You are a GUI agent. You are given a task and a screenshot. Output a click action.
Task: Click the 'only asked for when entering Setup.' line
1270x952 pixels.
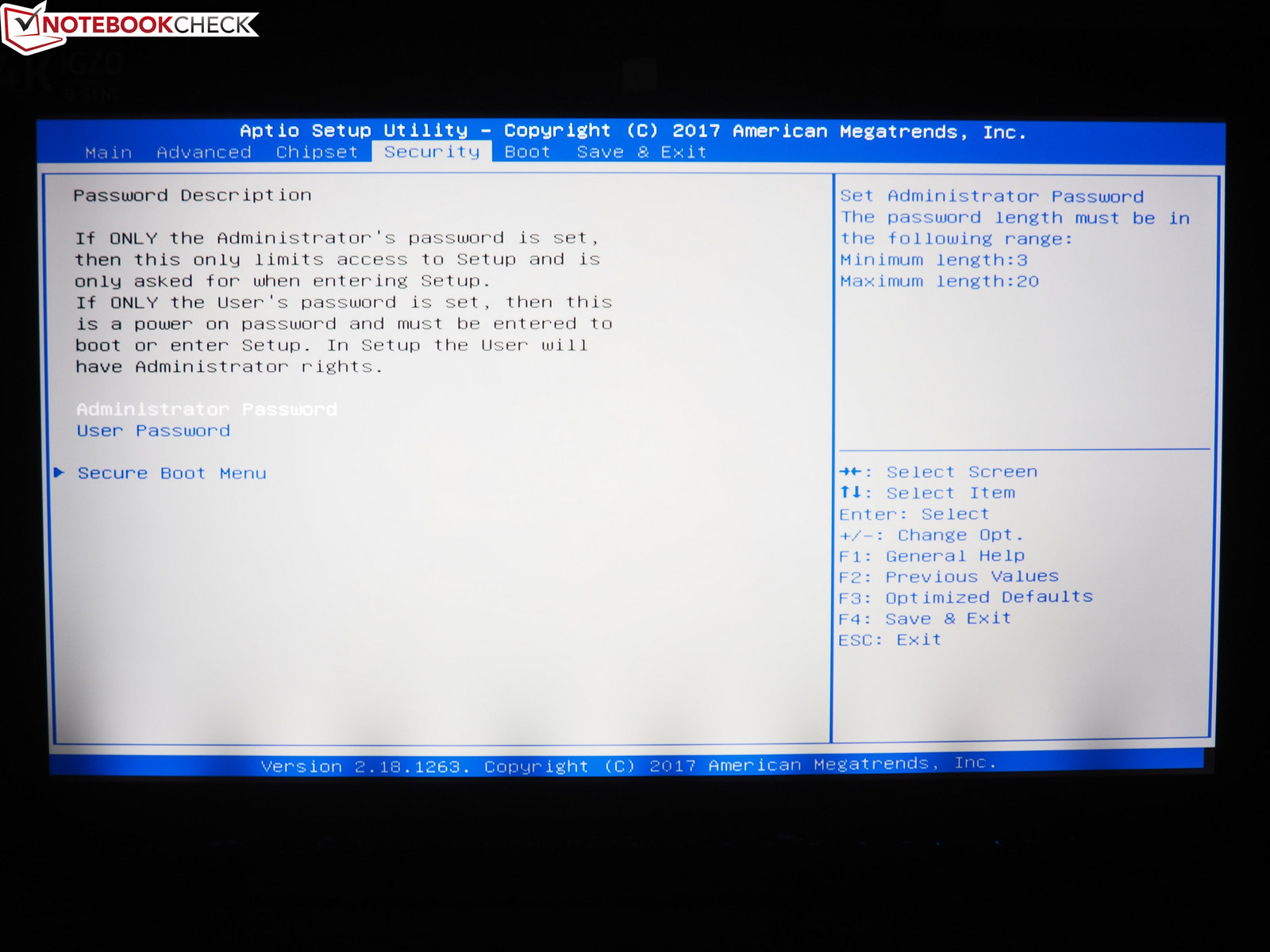point(283,281)
